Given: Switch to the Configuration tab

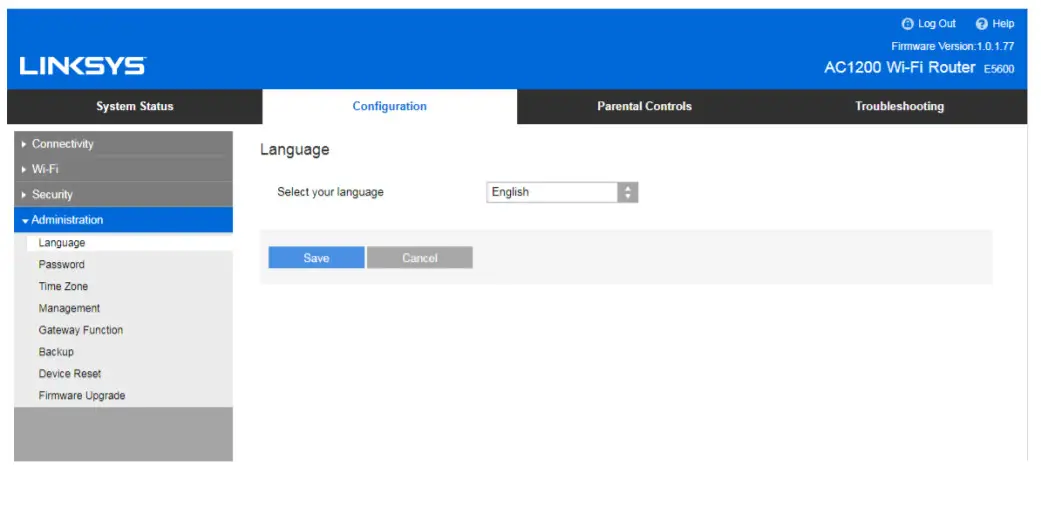Looking at the screenshot, I should pyautogui.click(x=390, y=106).
